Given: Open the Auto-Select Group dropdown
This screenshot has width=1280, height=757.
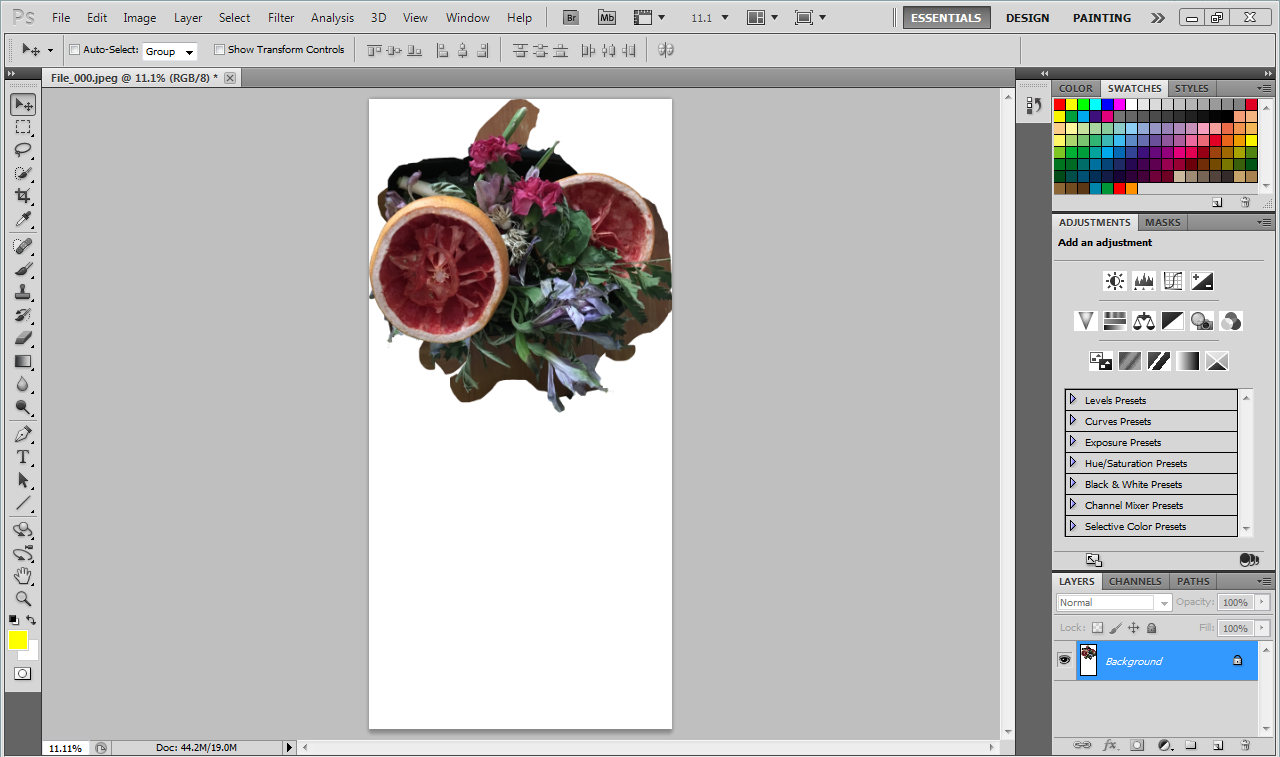Looking at the screenshot, I should (x=170, y=51).
